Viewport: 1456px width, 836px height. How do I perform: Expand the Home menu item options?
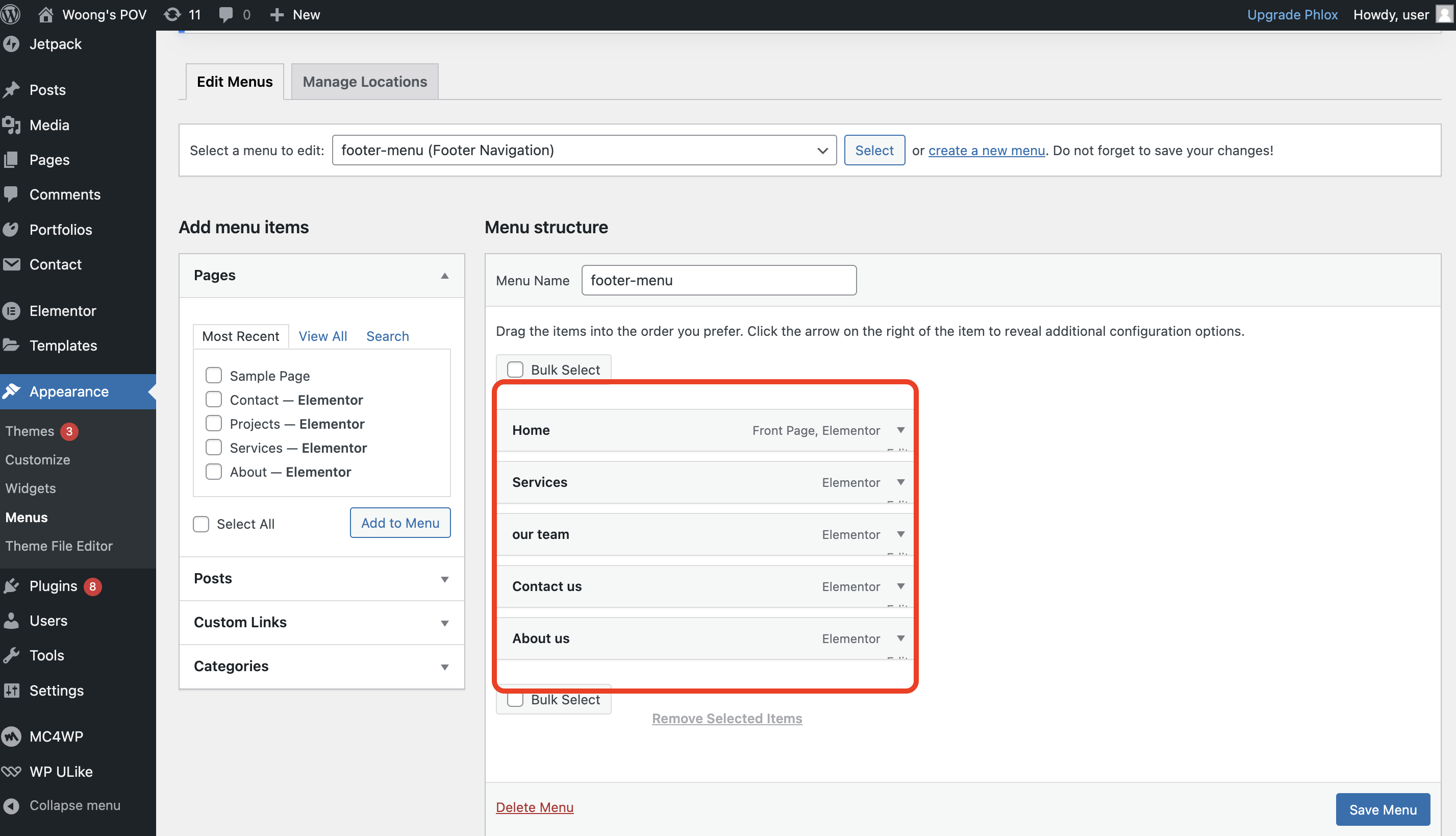point(900,430)
